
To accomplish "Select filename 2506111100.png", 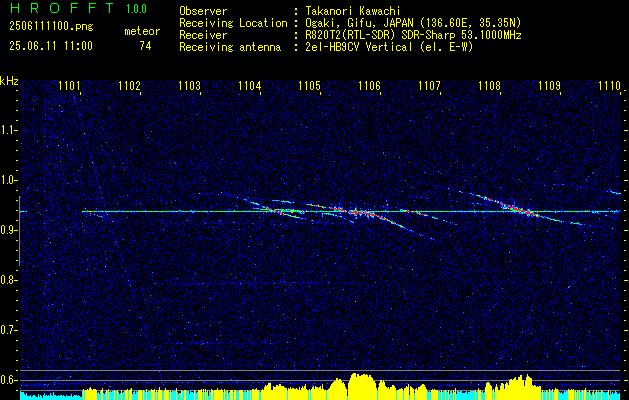I will 51,27.
